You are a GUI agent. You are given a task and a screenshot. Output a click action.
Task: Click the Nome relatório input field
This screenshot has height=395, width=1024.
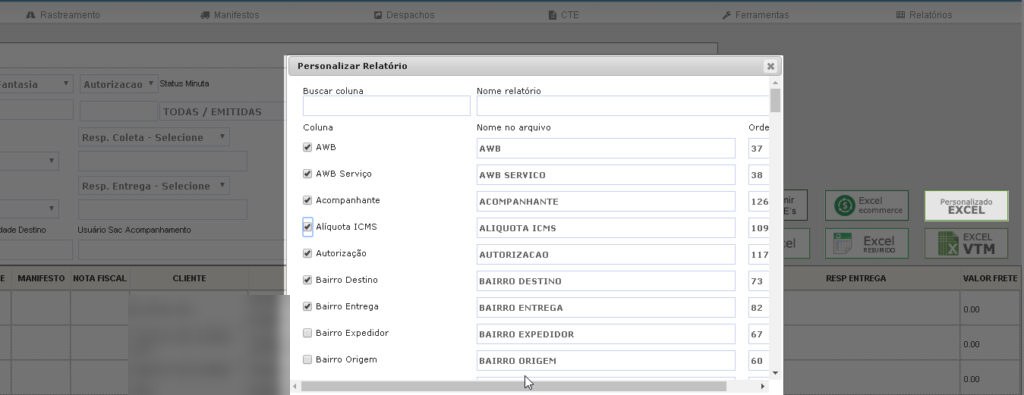[622, 106]
